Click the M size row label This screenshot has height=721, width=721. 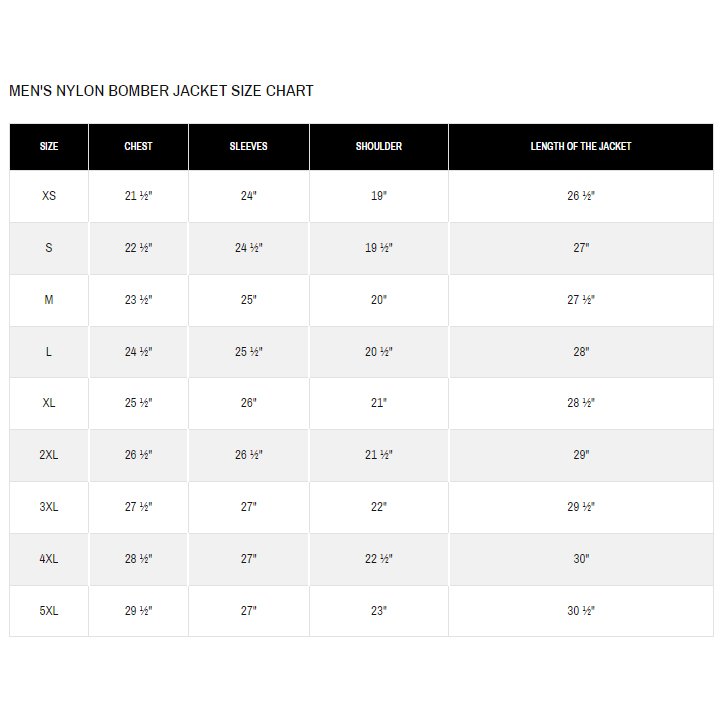[x=49, y=300]
